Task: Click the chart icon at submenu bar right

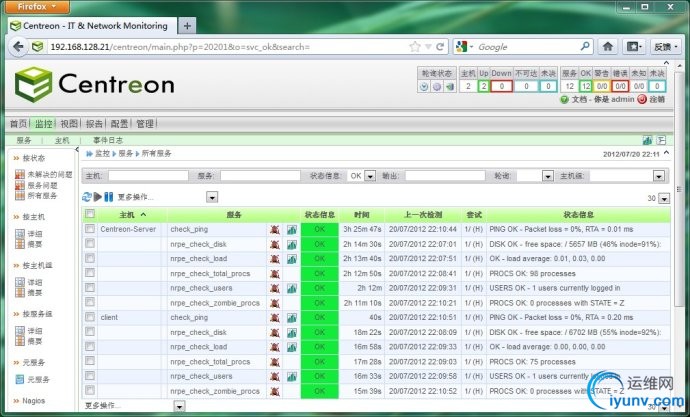Action: click(647, 140)
